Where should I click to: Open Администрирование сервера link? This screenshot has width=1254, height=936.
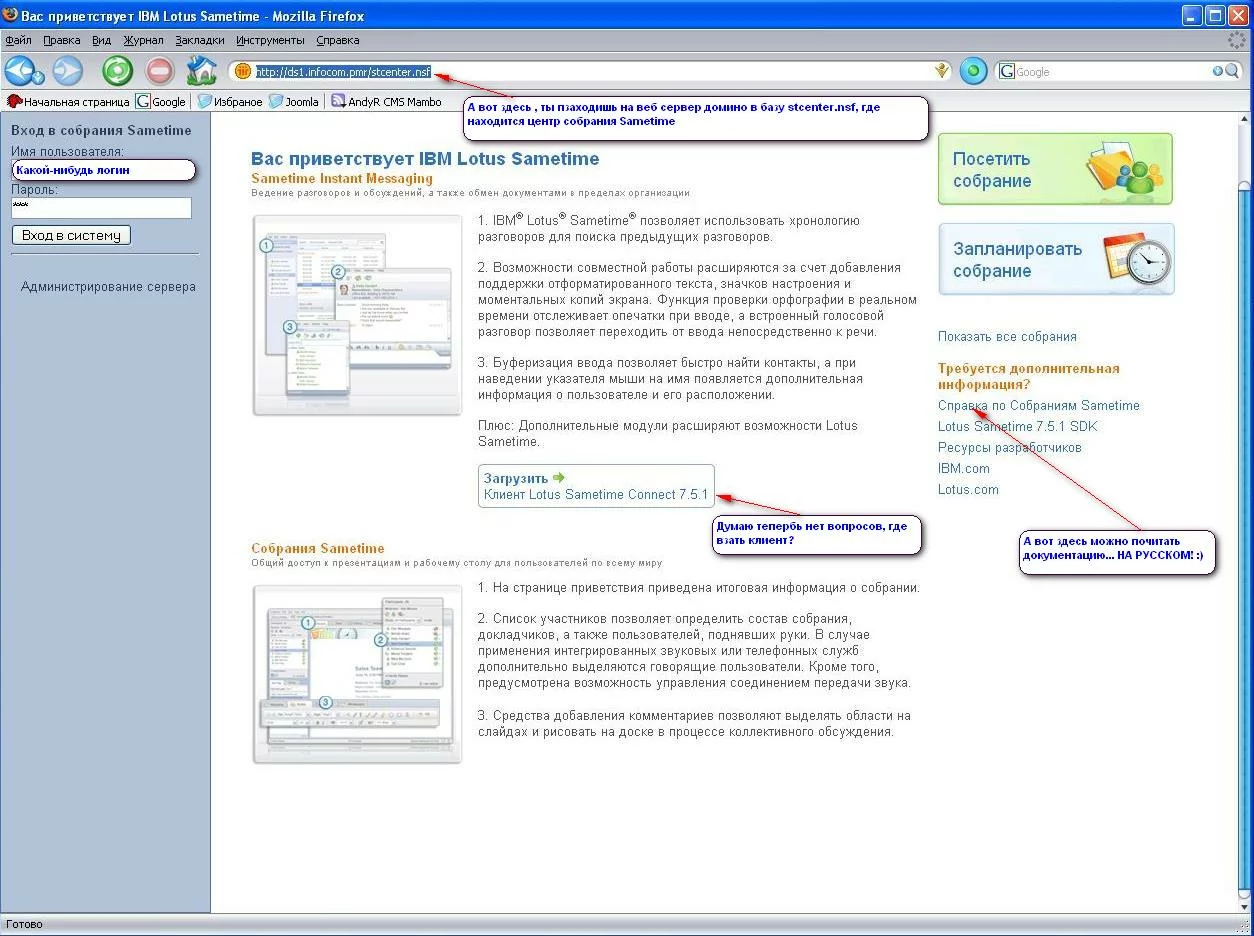pos(108,287)
